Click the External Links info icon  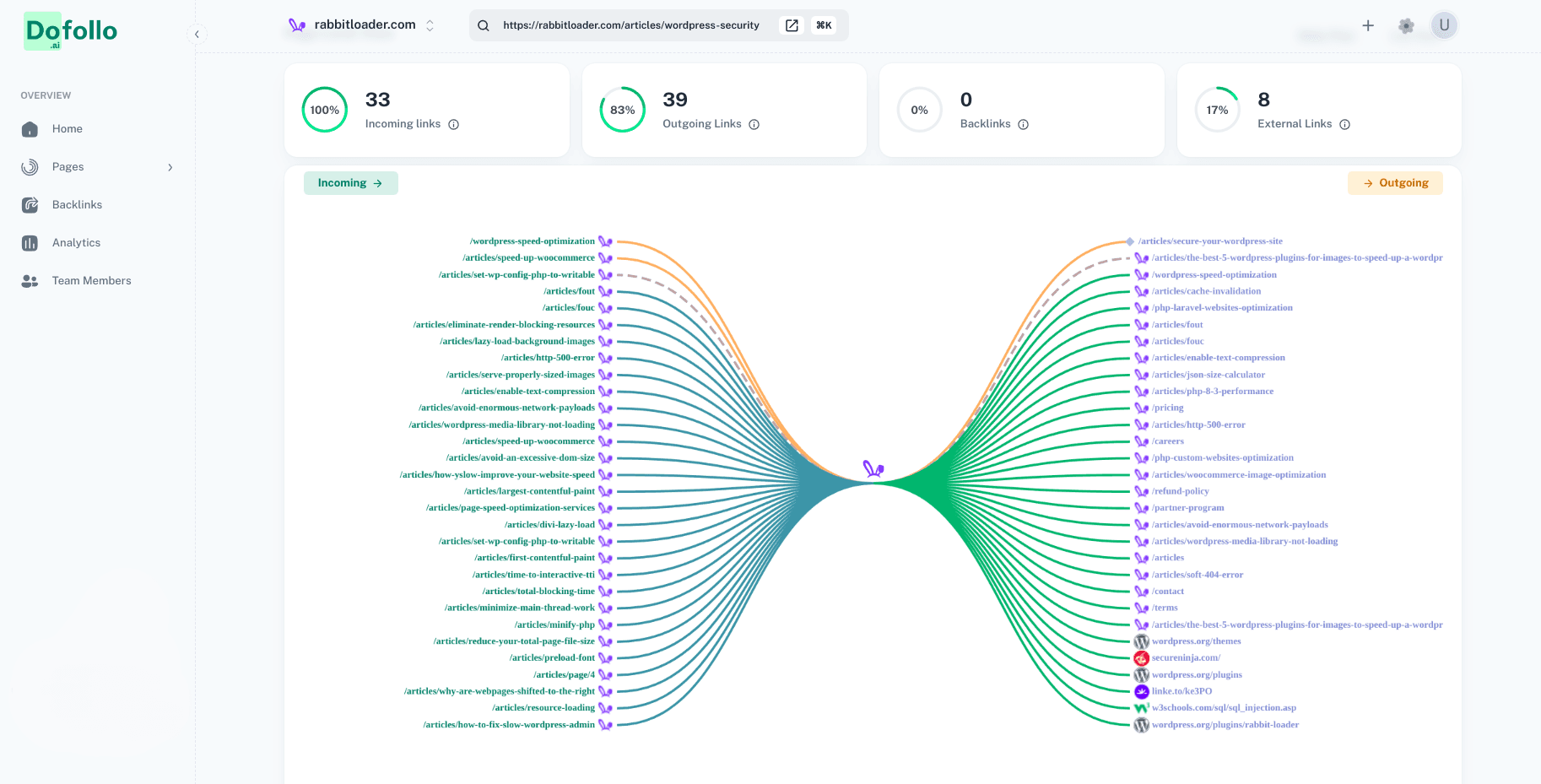1344,124
